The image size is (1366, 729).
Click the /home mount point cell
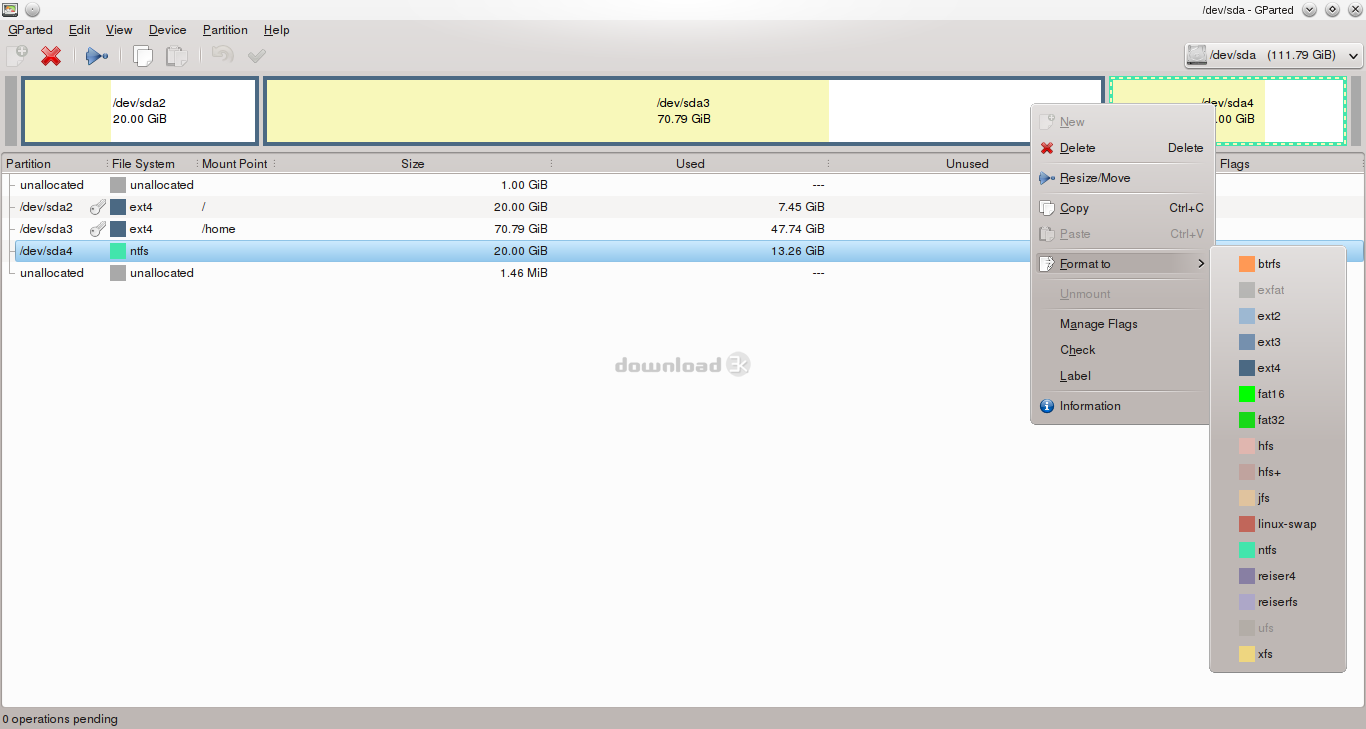219,229
